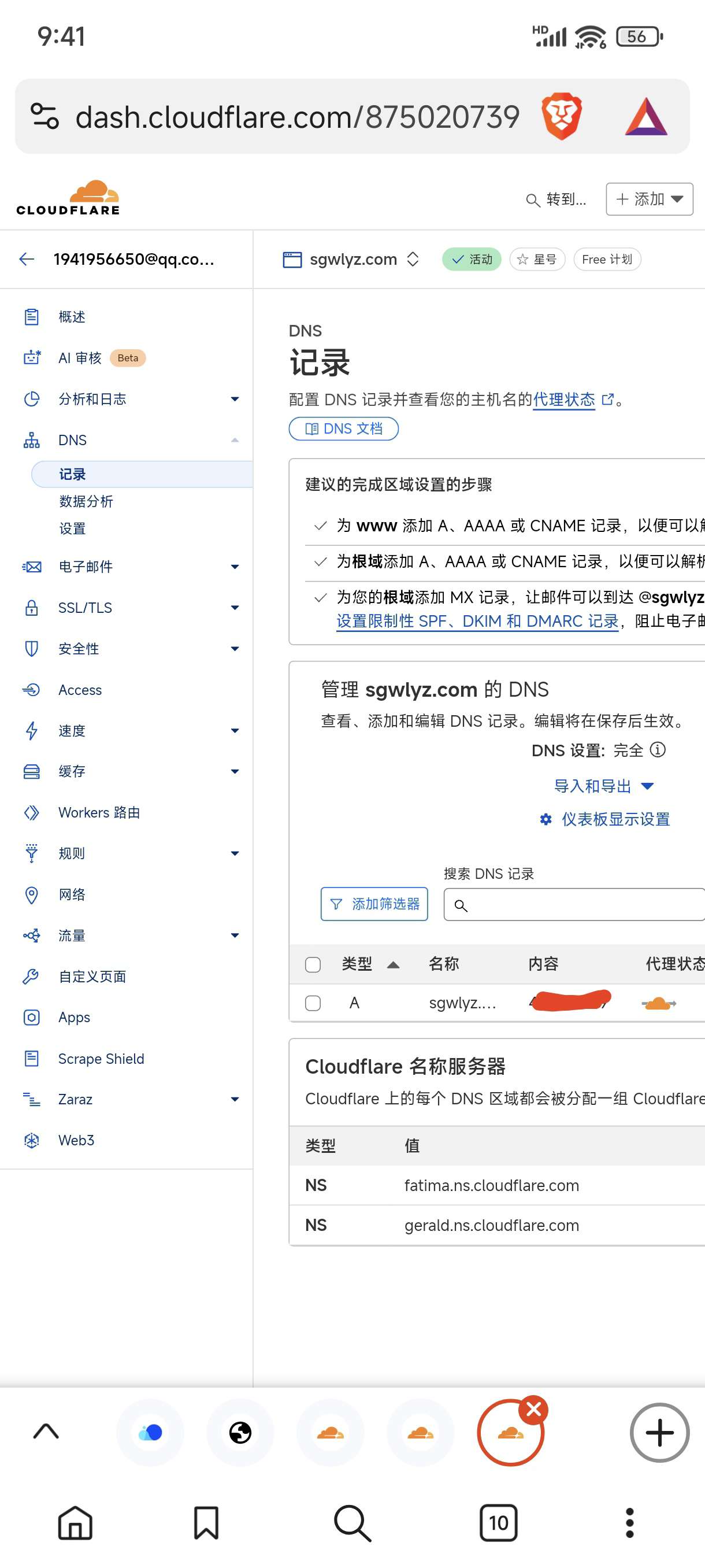Open 网络 page

pos(72,895)
